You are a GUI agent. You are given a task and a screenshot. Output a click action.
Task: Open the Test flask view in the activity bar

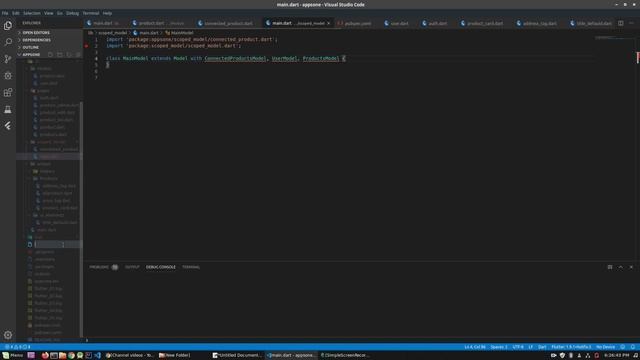(x=8, y=109)
